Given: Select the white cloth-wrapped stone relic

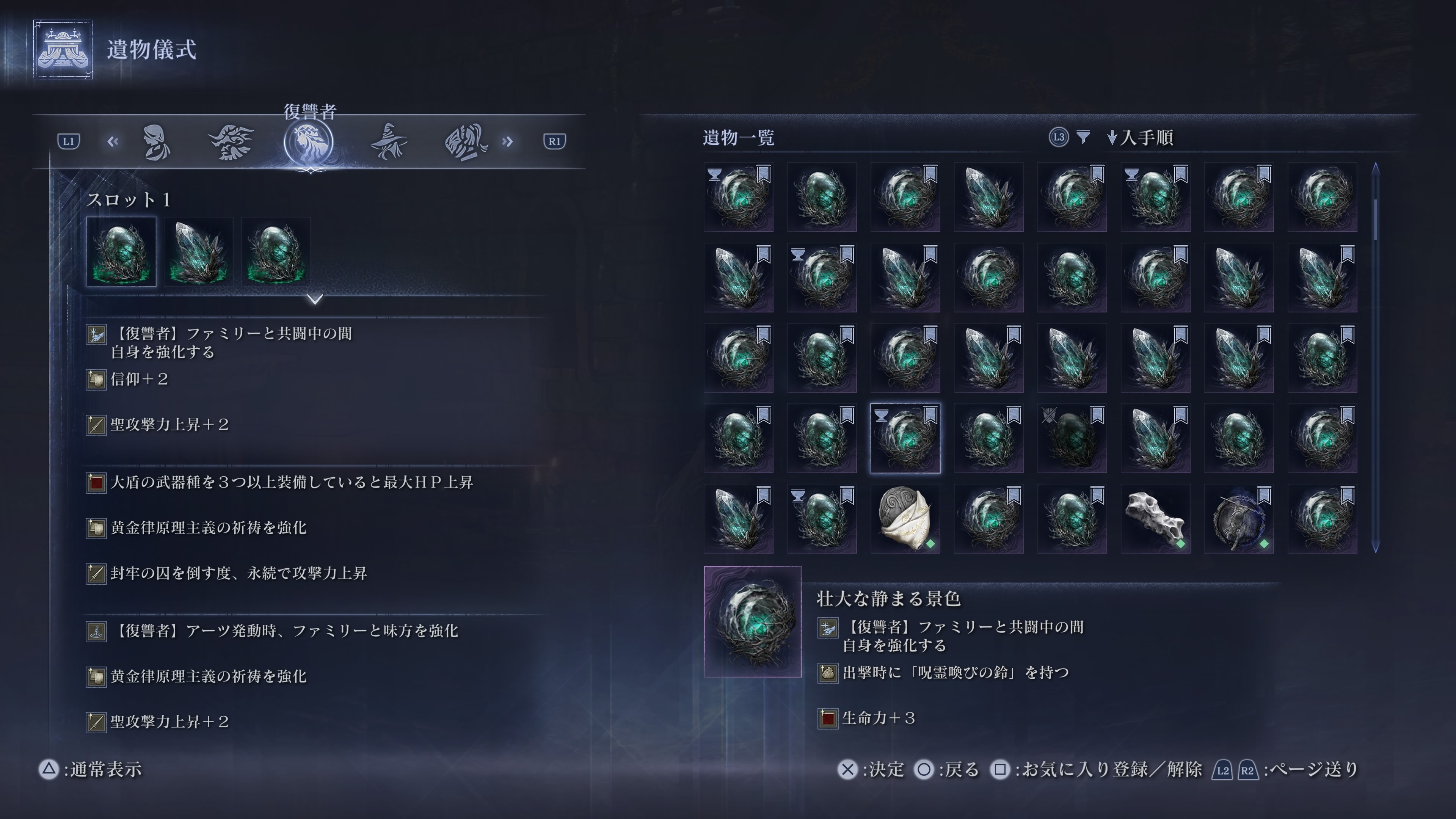Looking at the screenshot, I should coord(905,518).
